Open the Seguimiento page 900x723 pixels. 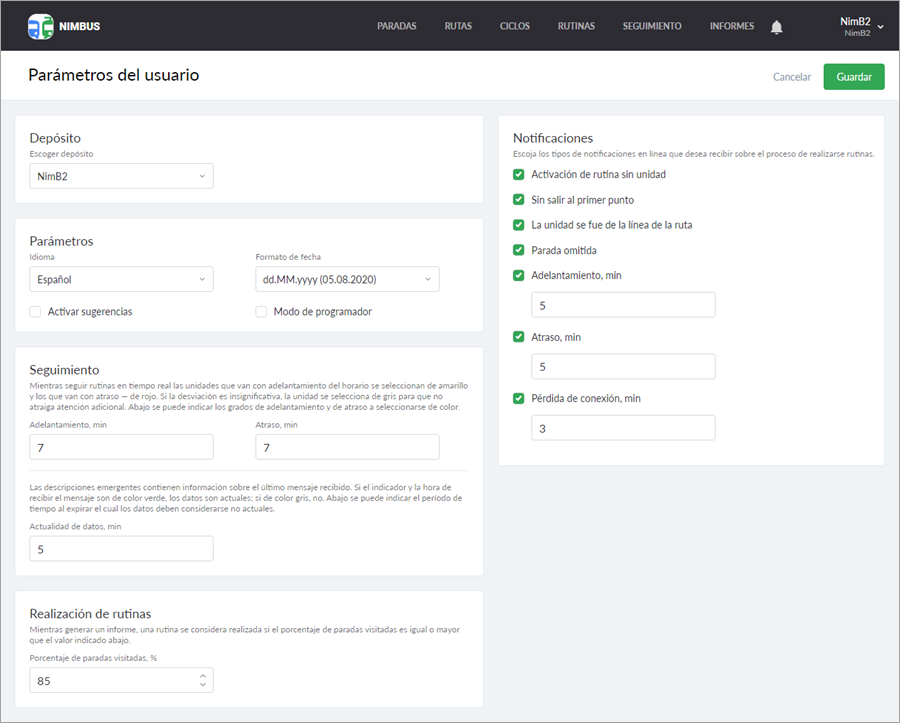click(x=651, y=26)
